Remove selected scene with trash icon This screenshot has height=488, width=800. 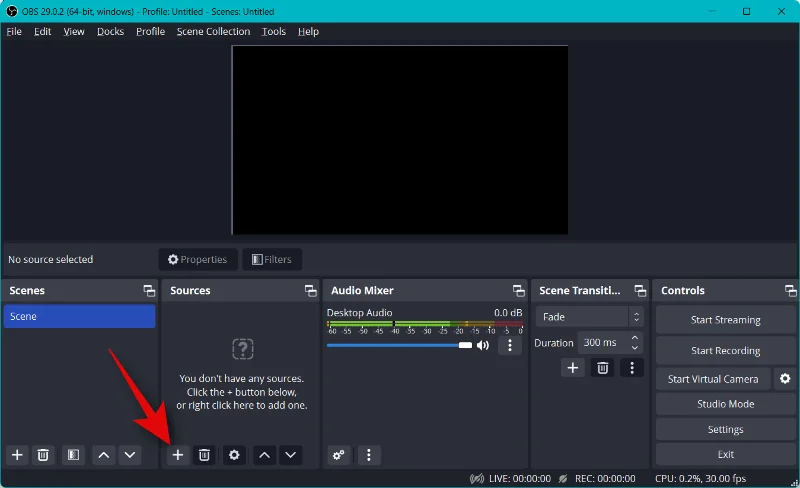pos(43,455)
